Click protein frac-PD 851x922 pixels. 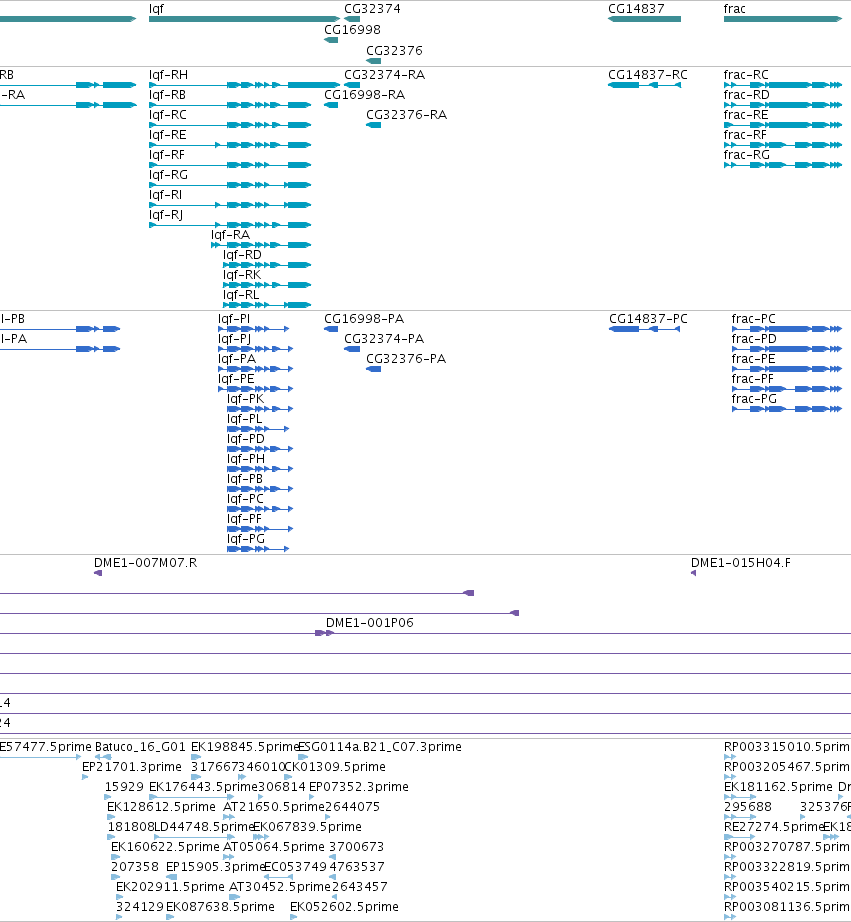(754, 339)
